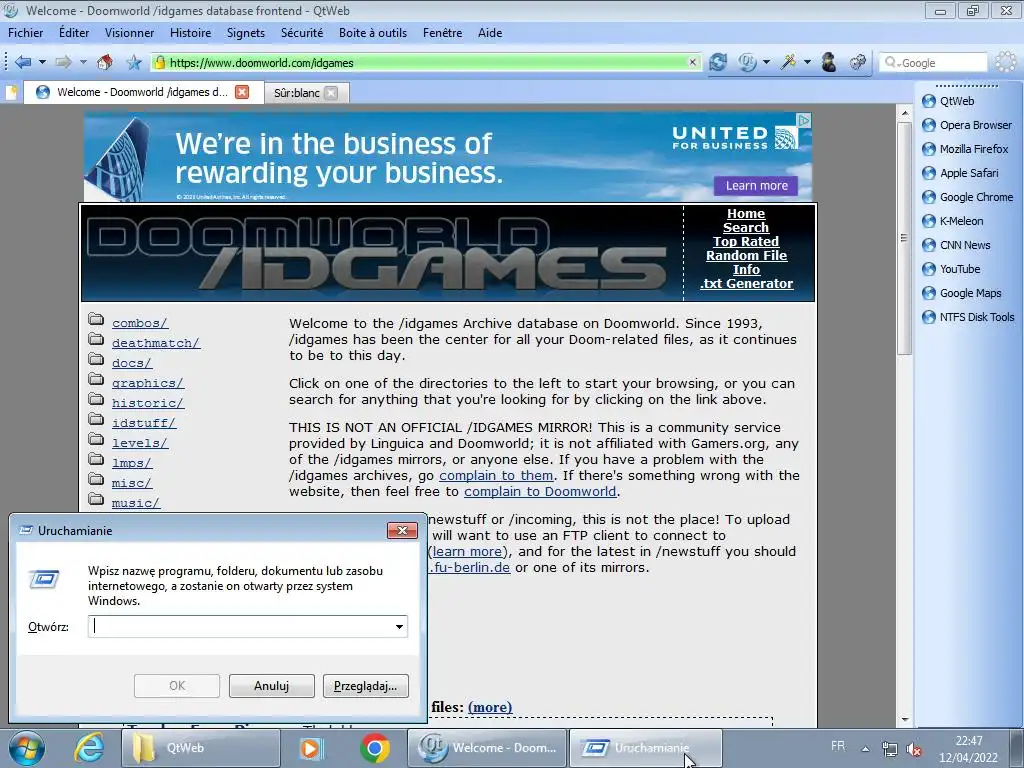This screenshot has height=768, width=1024.
Task: Open Google Chrome bookmark in sidebar
Action: (967, 197)
